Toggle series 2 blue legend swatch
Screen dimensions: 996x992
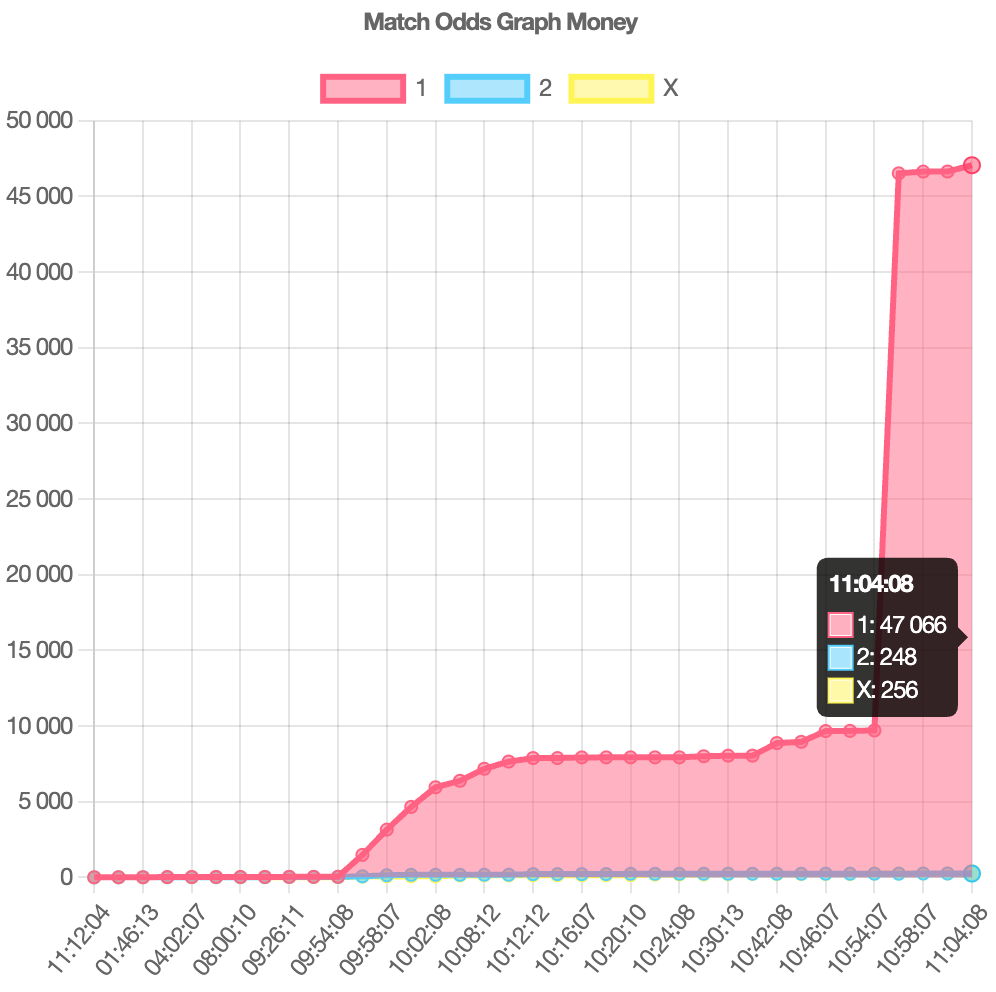486,89
